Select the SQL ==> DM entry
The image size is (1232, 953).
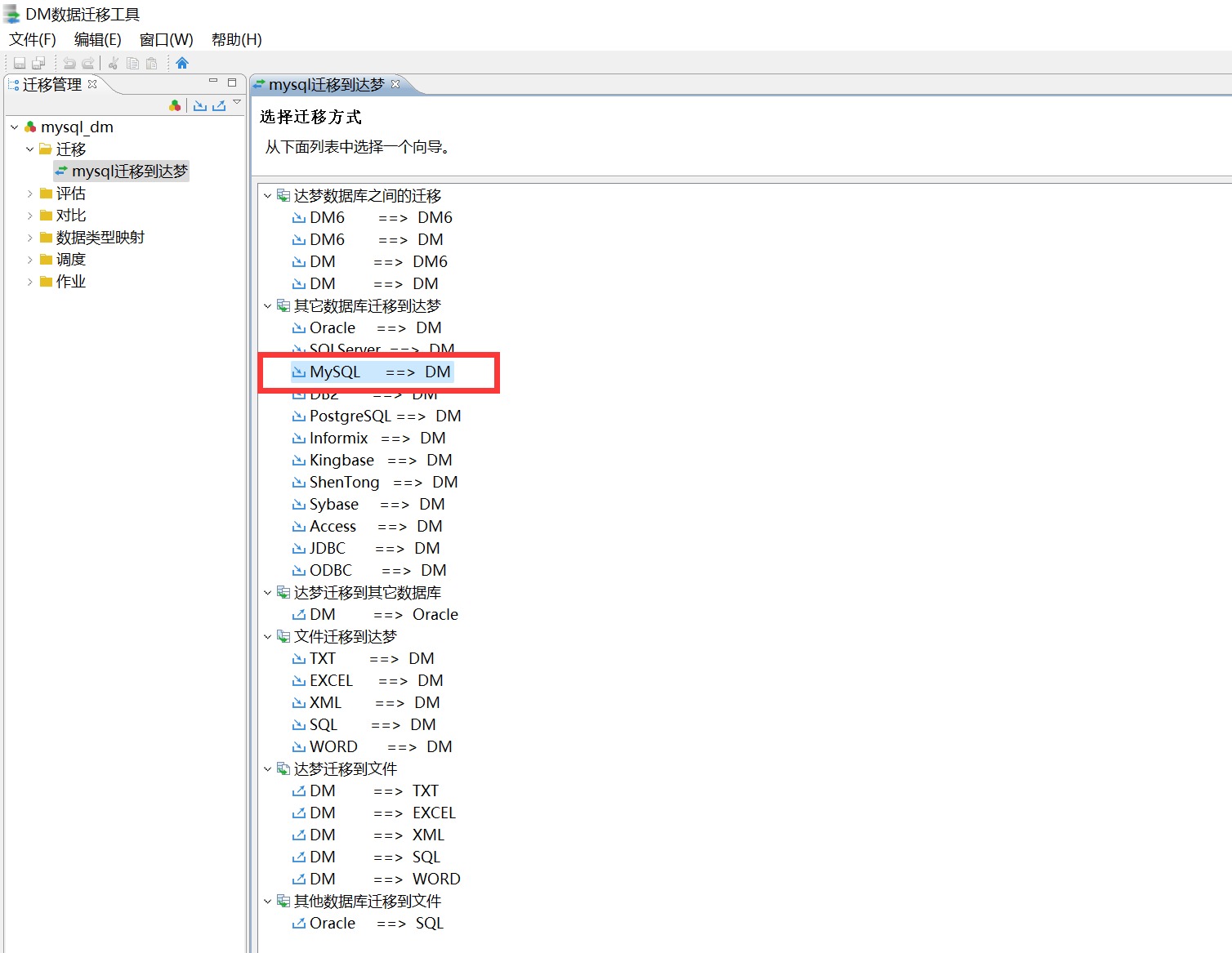point(373,725)
